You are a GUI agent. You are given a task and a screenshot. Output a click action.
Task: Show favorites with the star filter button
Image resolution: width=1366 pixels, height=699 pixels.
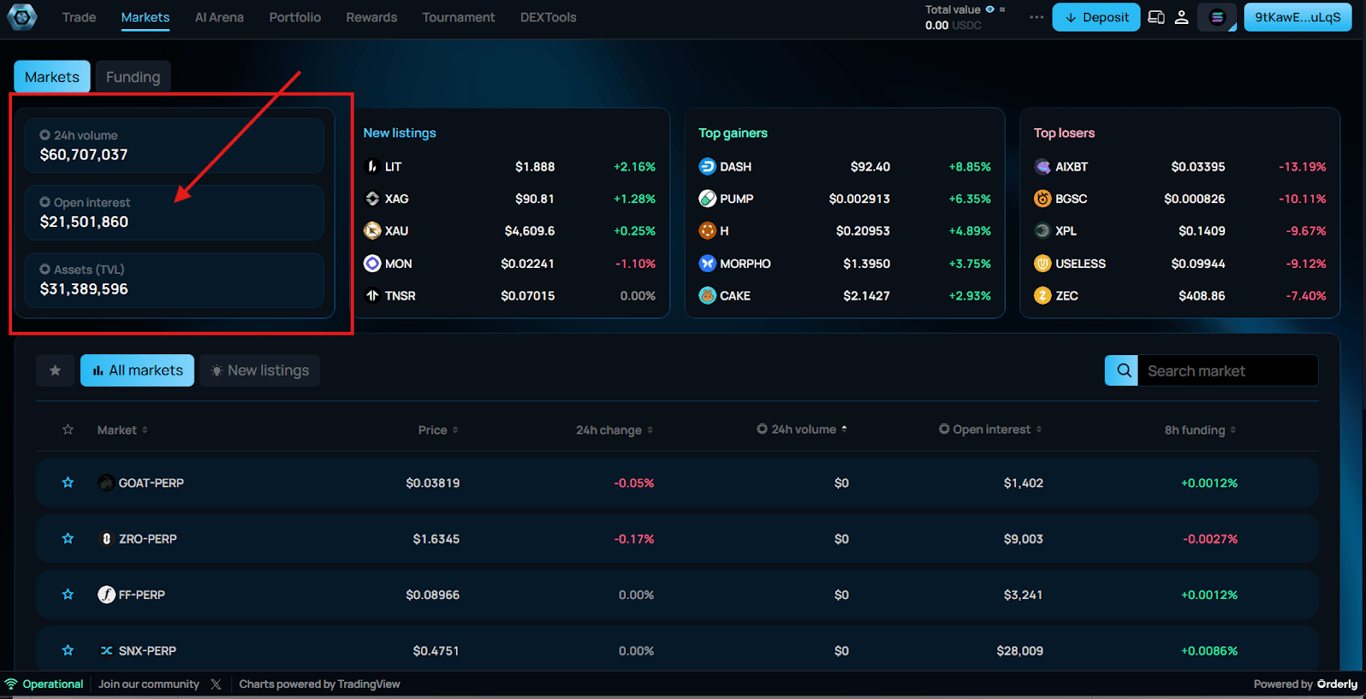click(55, 370)
